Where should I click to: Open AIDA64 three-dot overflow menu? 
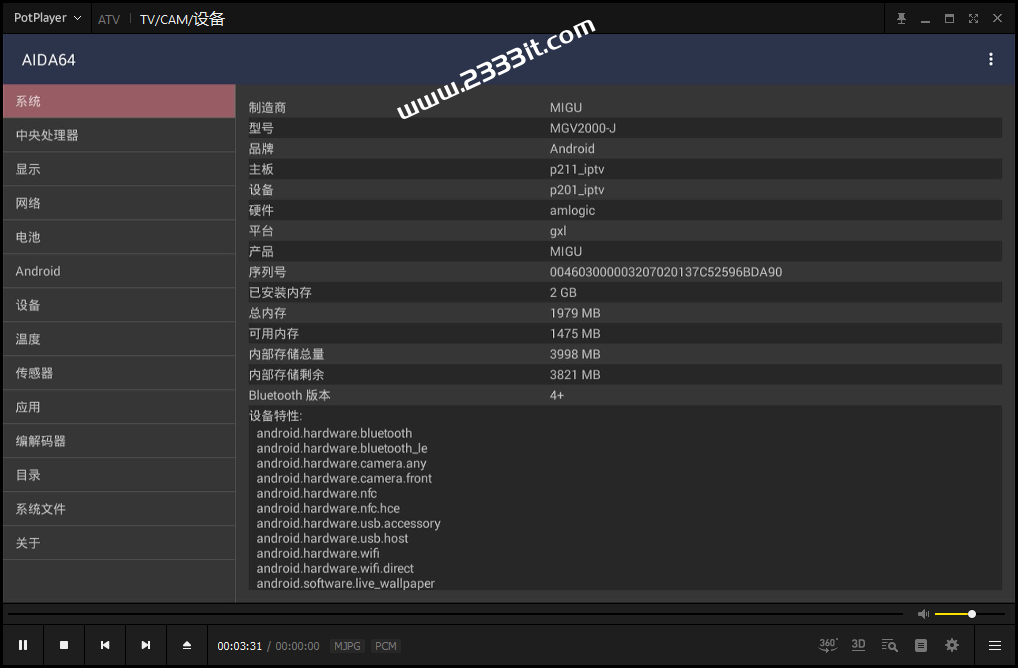(991, 59)
